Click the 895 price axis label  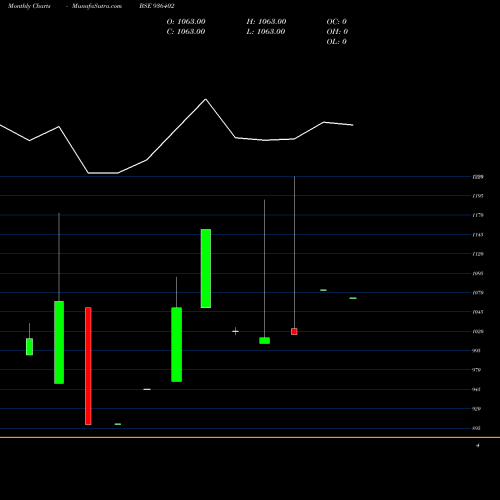476,428
